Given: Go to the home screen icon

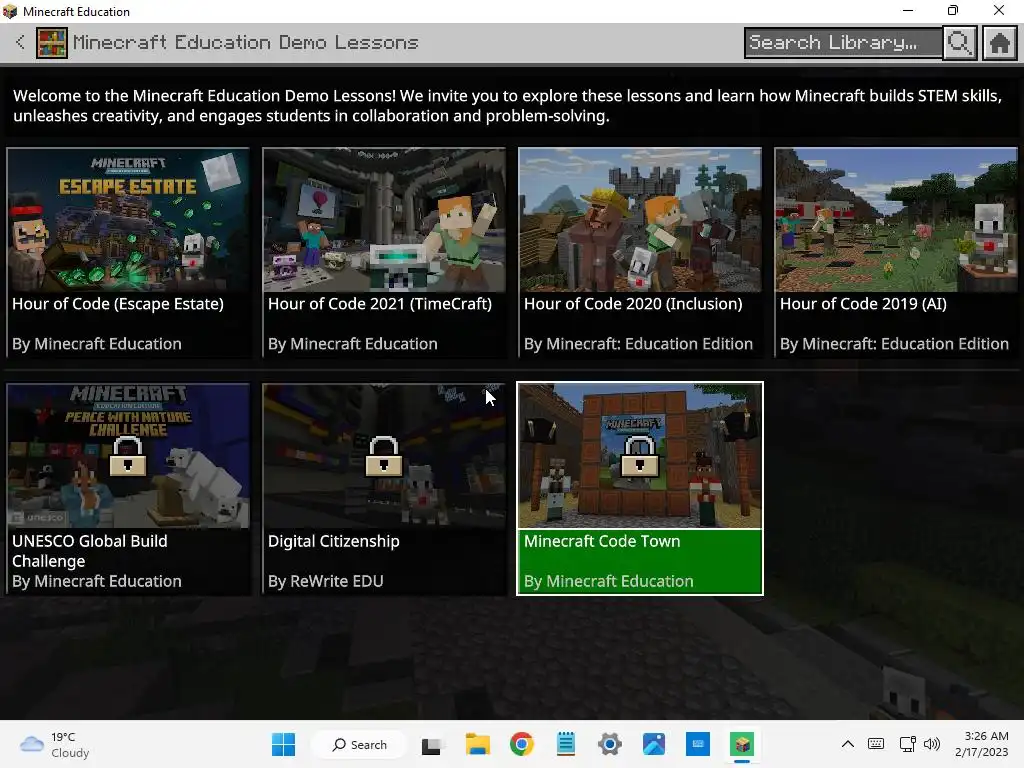Looking at the screenshot, I should tap(1000, 43).
